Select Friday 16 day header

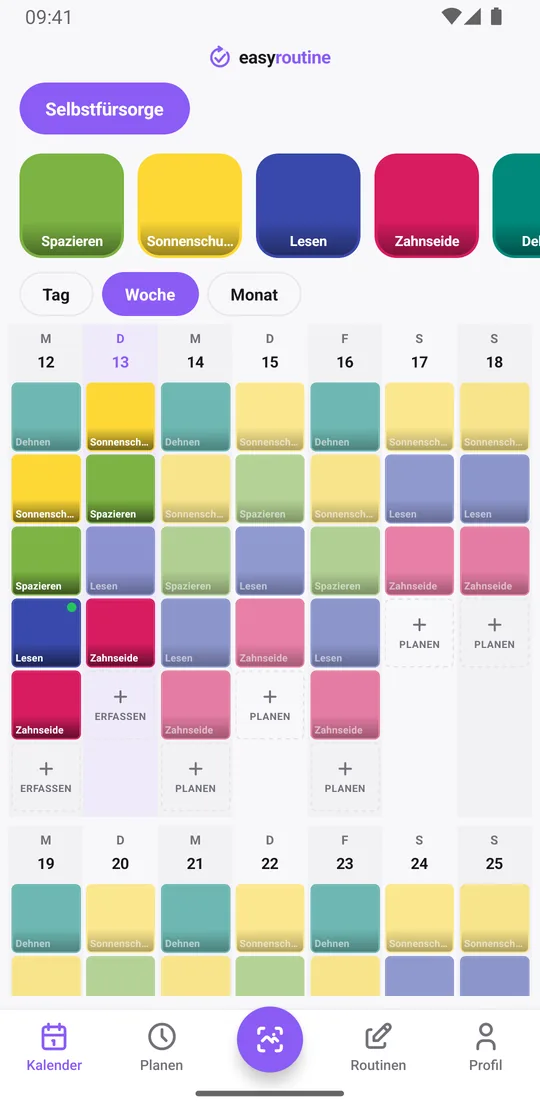[345, 351]
